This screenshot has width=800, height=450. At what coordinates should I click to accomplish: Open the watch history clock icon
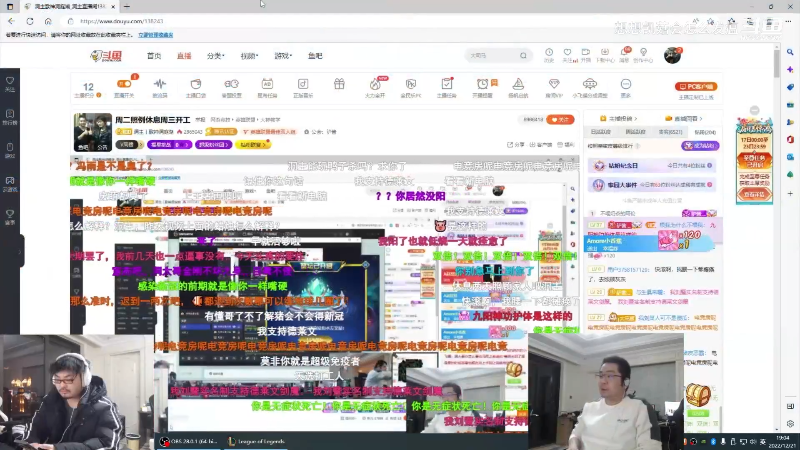pos(549,55)
